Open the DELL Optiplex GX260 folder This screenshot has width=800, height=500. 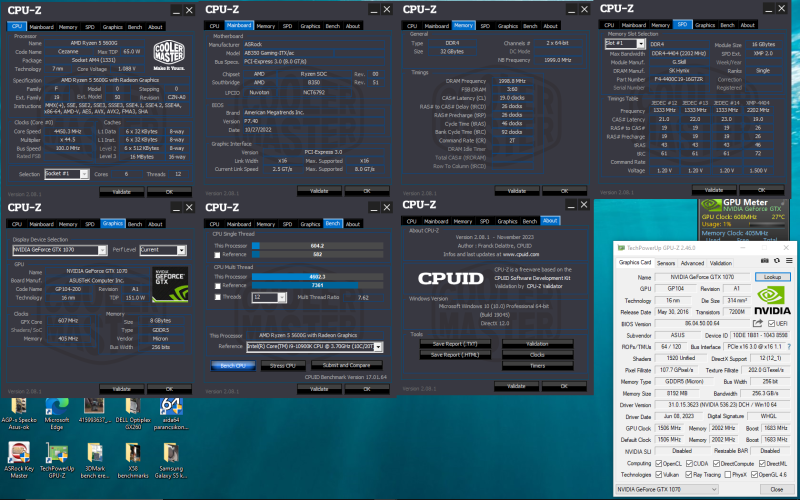(x=133, y=414)
